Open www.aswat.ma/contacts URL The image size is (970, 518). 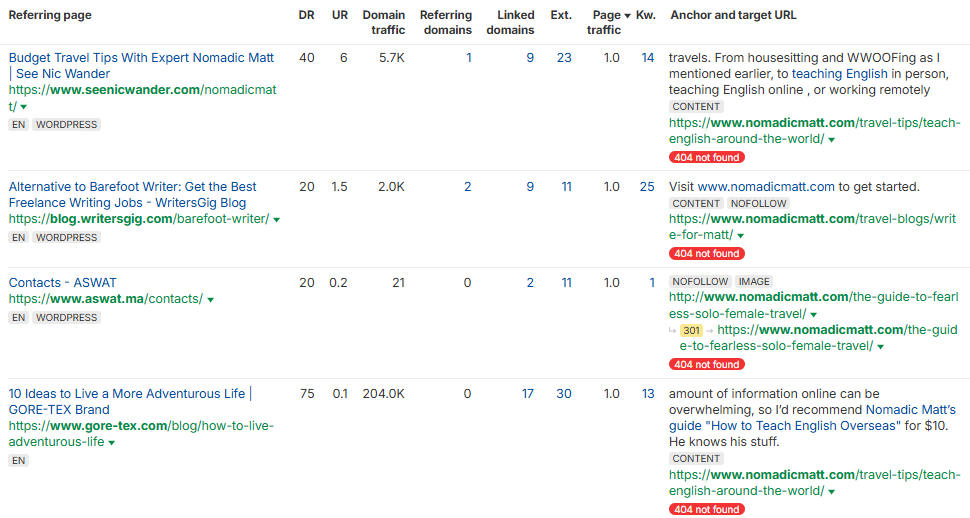tap(106, 299)
